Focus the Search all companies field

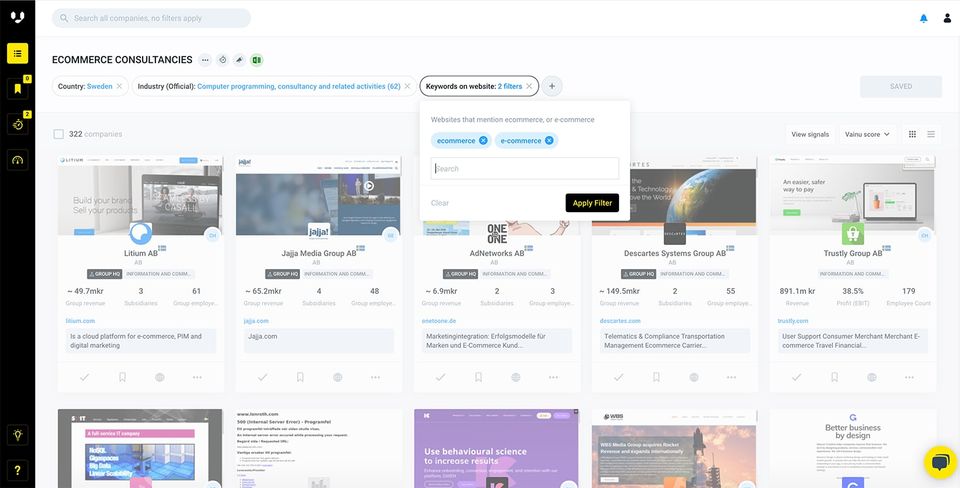[x=151, y=18]
